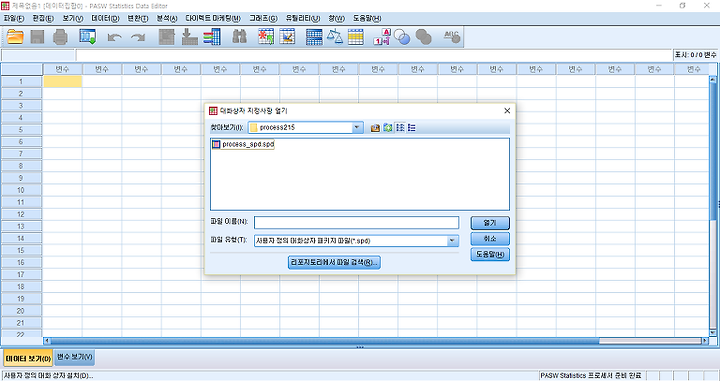Click the up one level folder icon in dialog
The image size is (720, 381).
375,128
